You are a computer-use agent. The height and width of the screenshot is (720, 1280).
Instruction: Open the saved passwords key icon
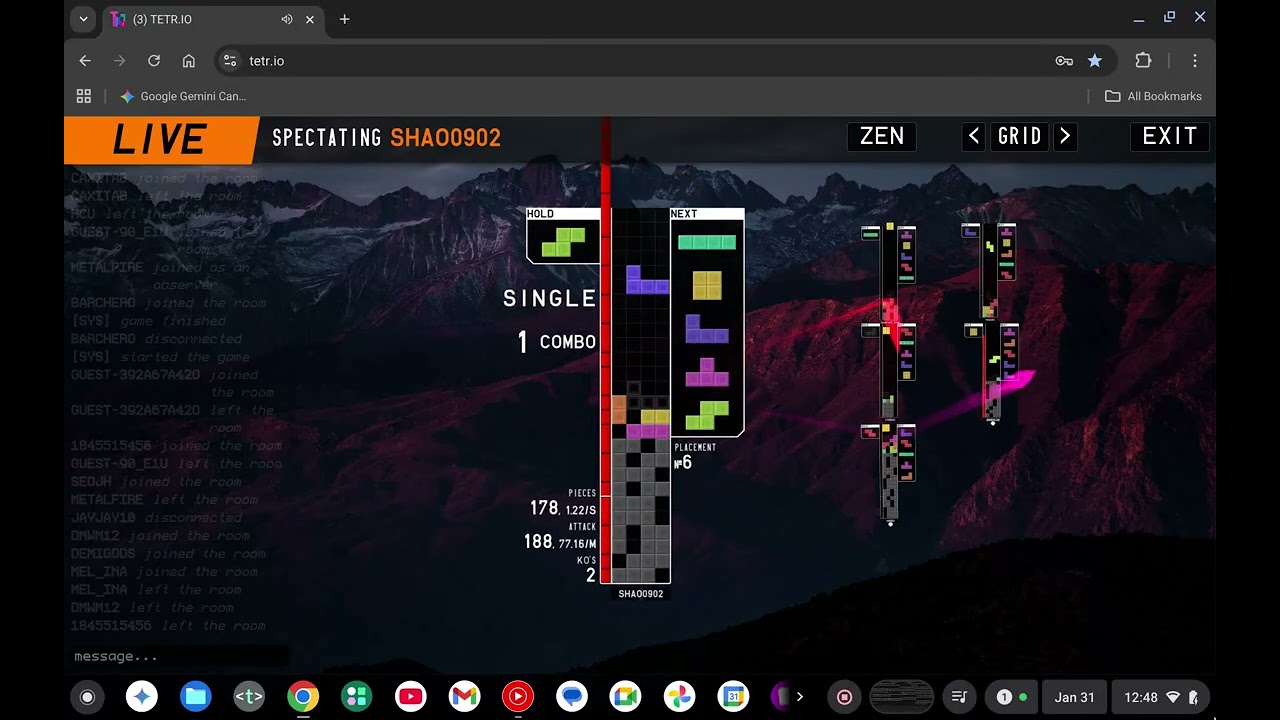tap(1064, 61)
